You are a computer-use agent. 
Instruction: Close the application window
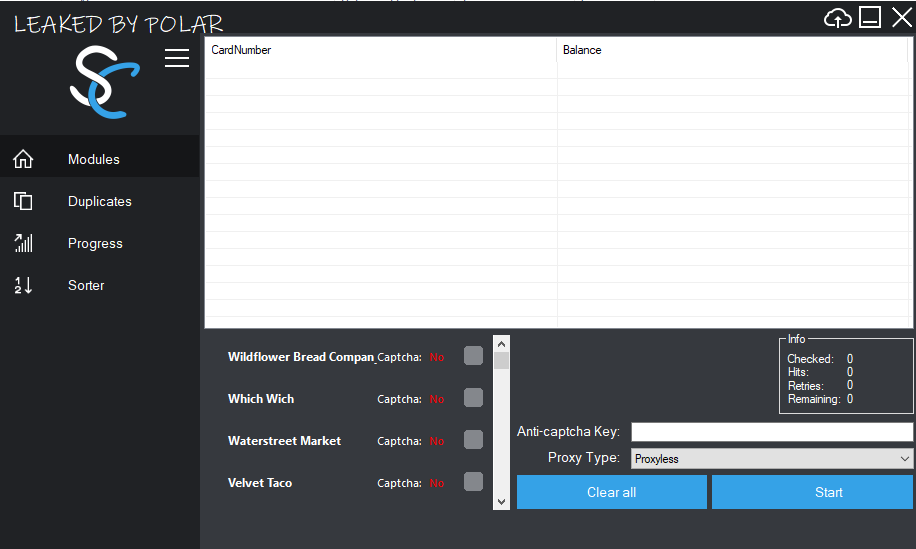(x=902, y=17)
